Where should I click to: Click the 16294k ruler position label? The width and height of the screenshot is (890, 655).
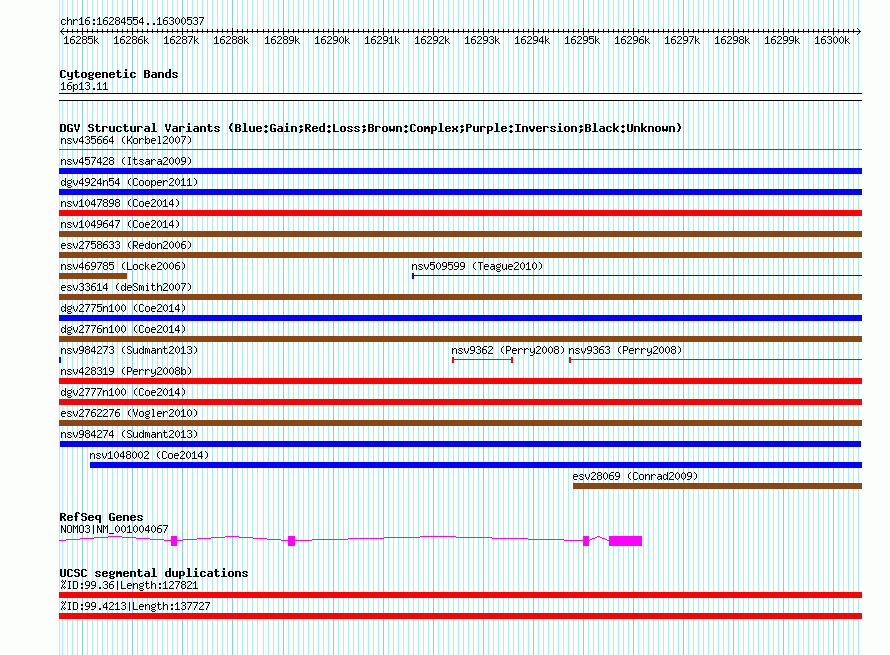pyautogui.click(x=531, y=40)
